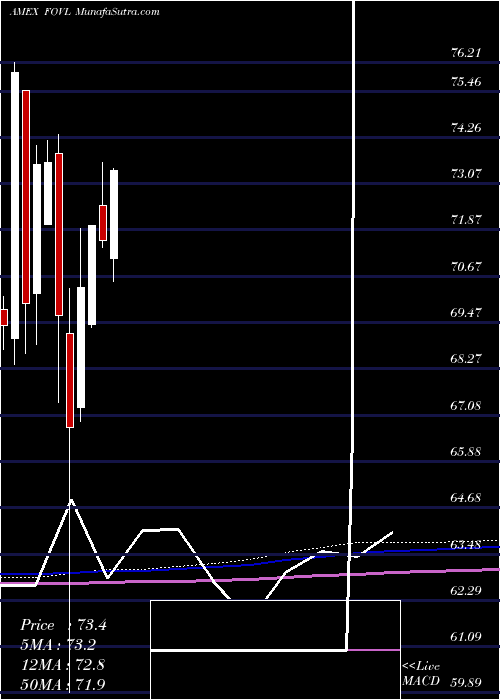Select the red candlestick bottoming near 67.08

tap(70, 380)
